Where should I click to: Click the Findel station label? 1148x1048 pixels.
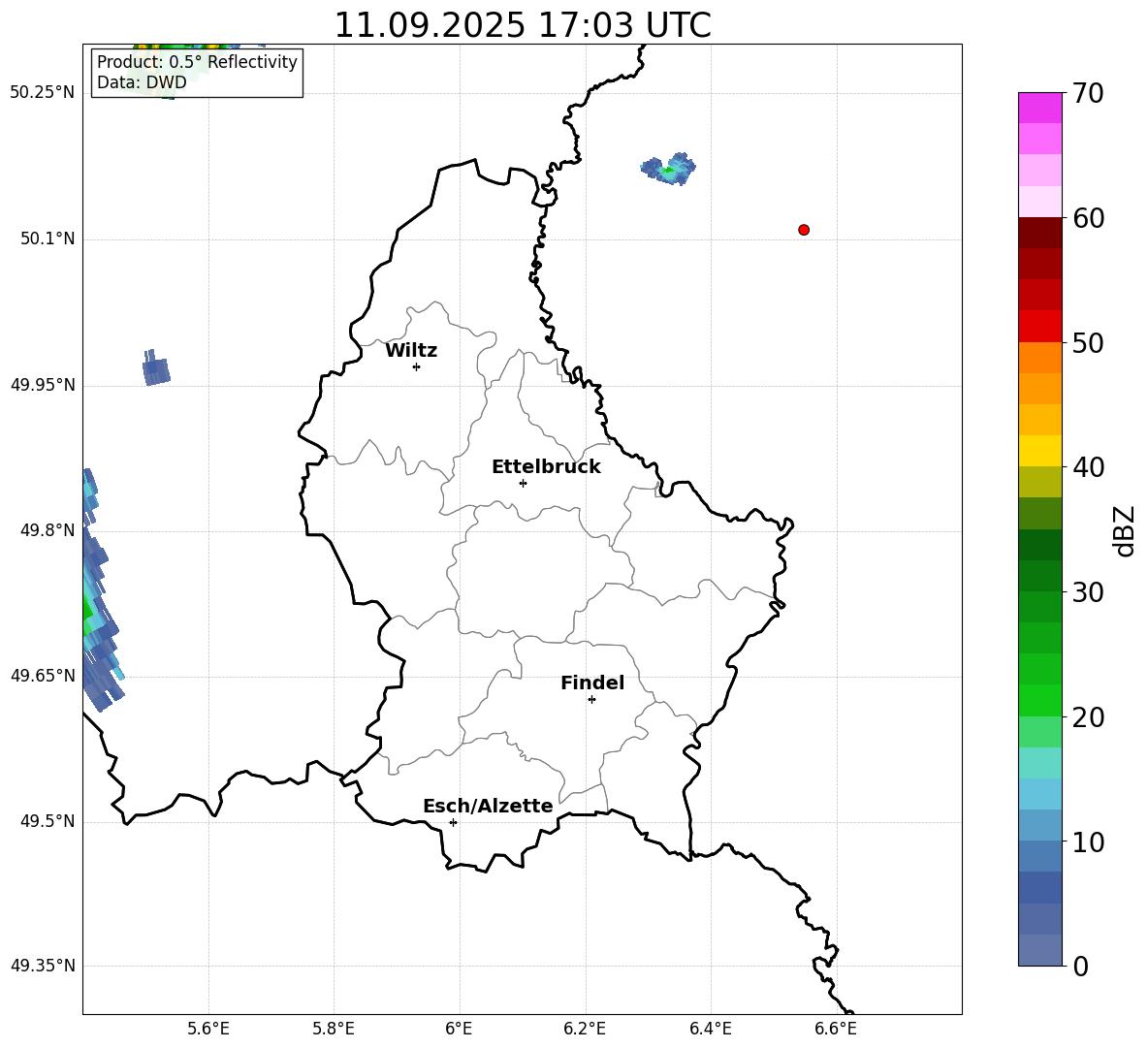tap(592, 683)
